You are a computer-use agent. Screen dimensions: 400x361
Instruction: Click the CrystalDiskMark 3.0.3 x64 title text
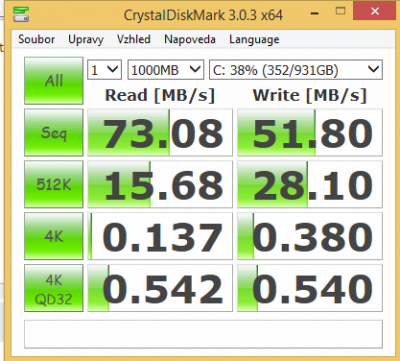(203, 15)
